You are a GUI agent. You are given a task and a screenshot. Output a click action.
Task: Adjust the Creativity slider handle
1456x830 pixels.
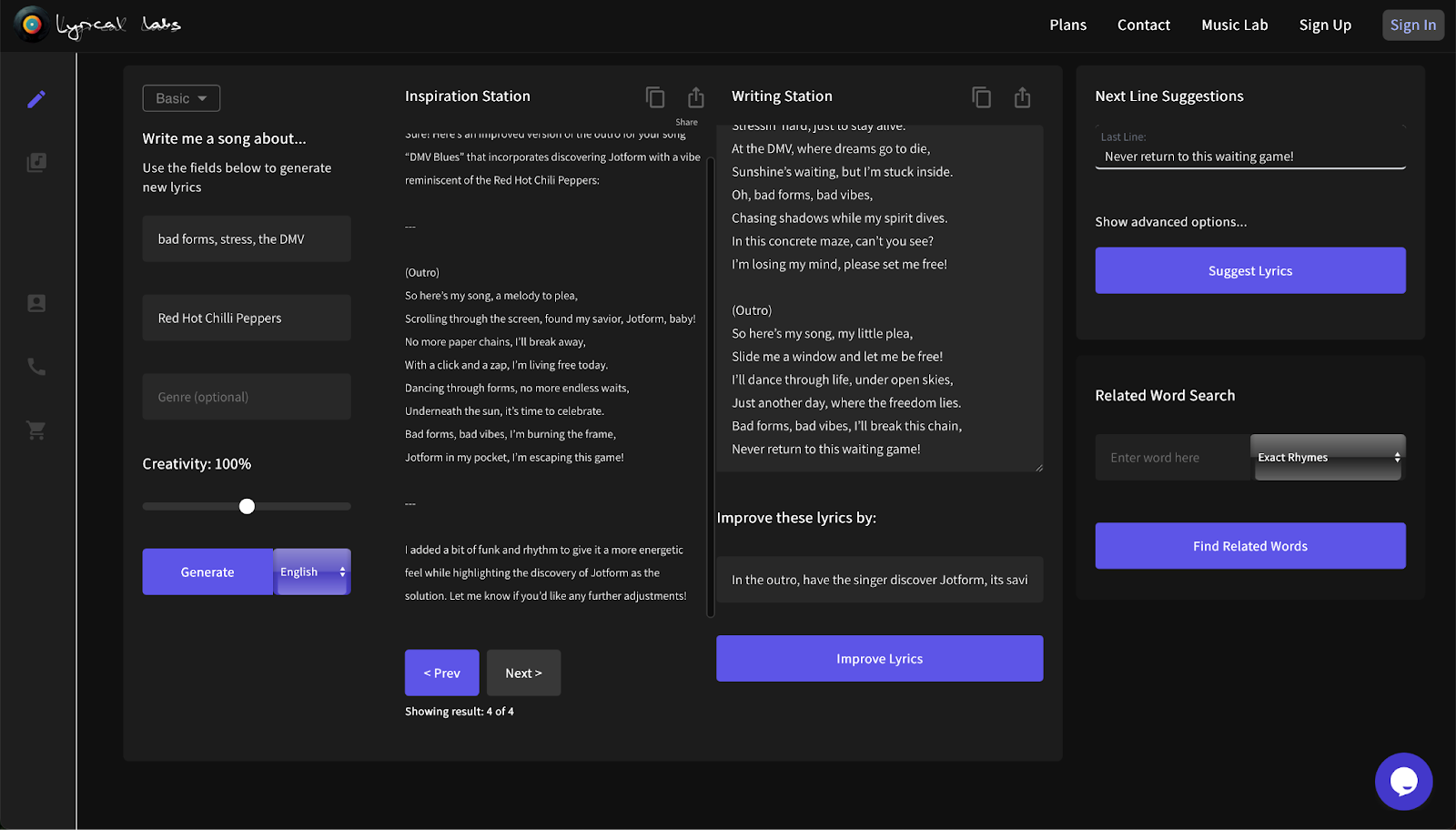(247, 507)
